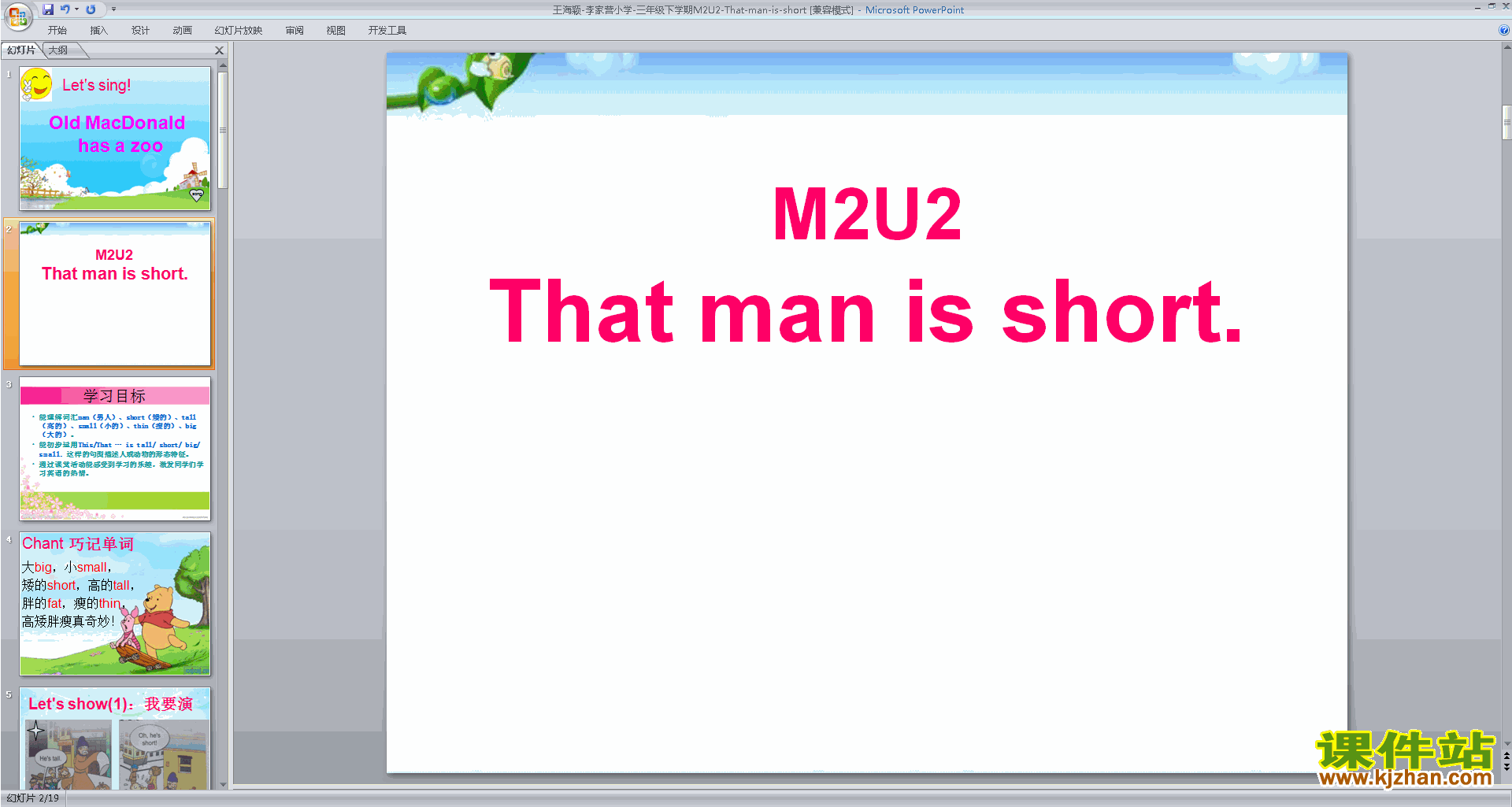Click the M2U2 title text on slide
This screenshot has height=807, width=1512.
pyautogui.click(x=867, y=213)
